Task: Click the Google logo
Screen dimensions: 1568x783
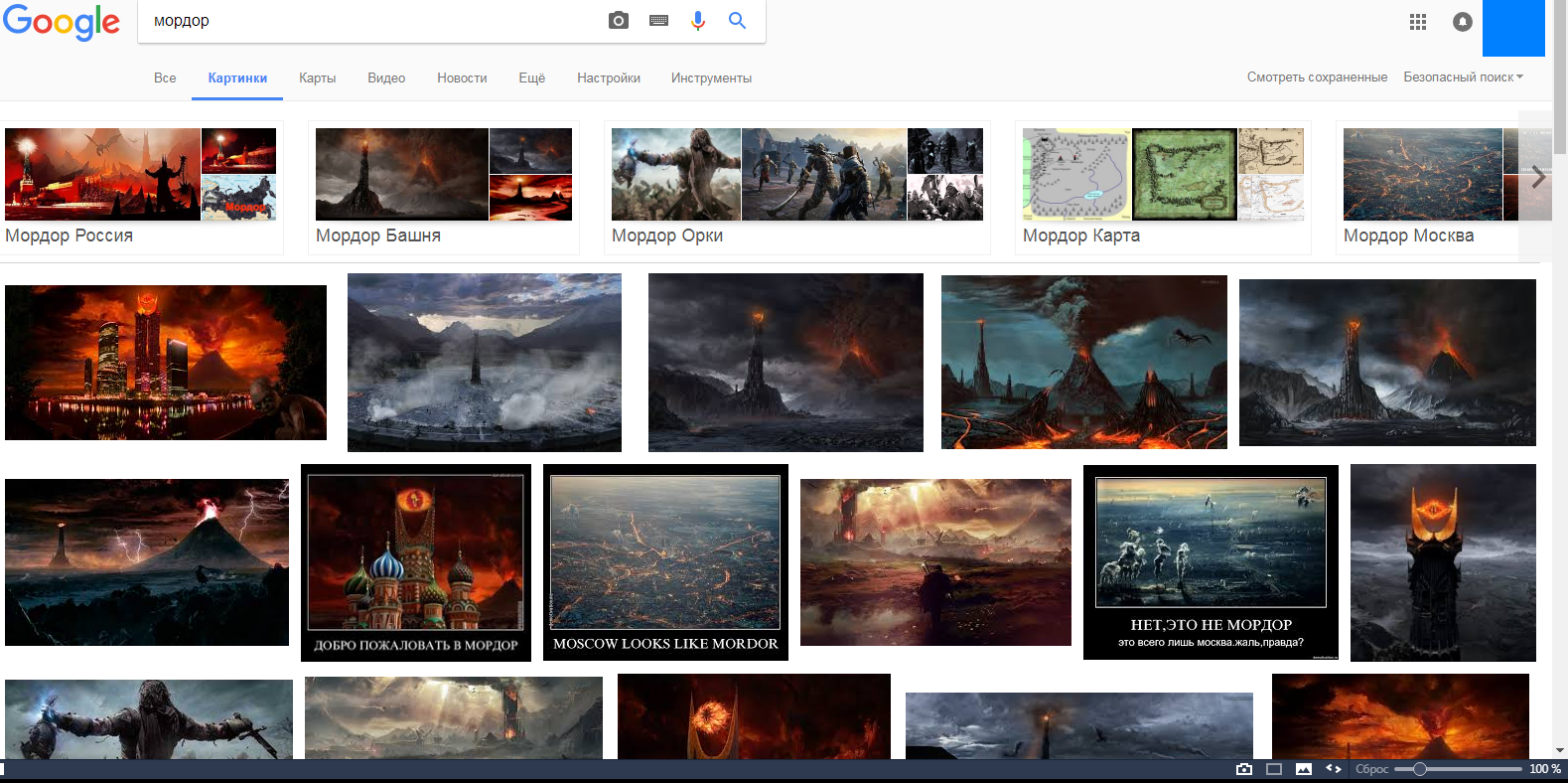Action: point(62,22)
